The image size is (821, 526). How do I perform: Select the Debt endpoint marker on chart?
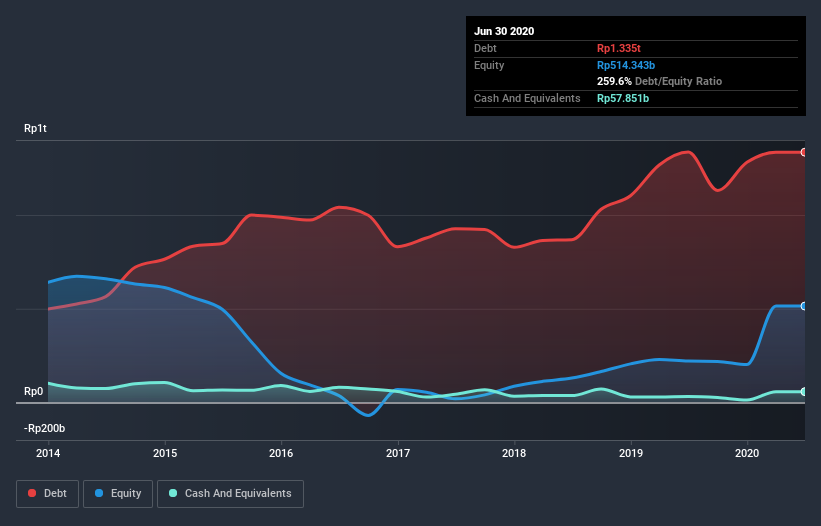804,152
